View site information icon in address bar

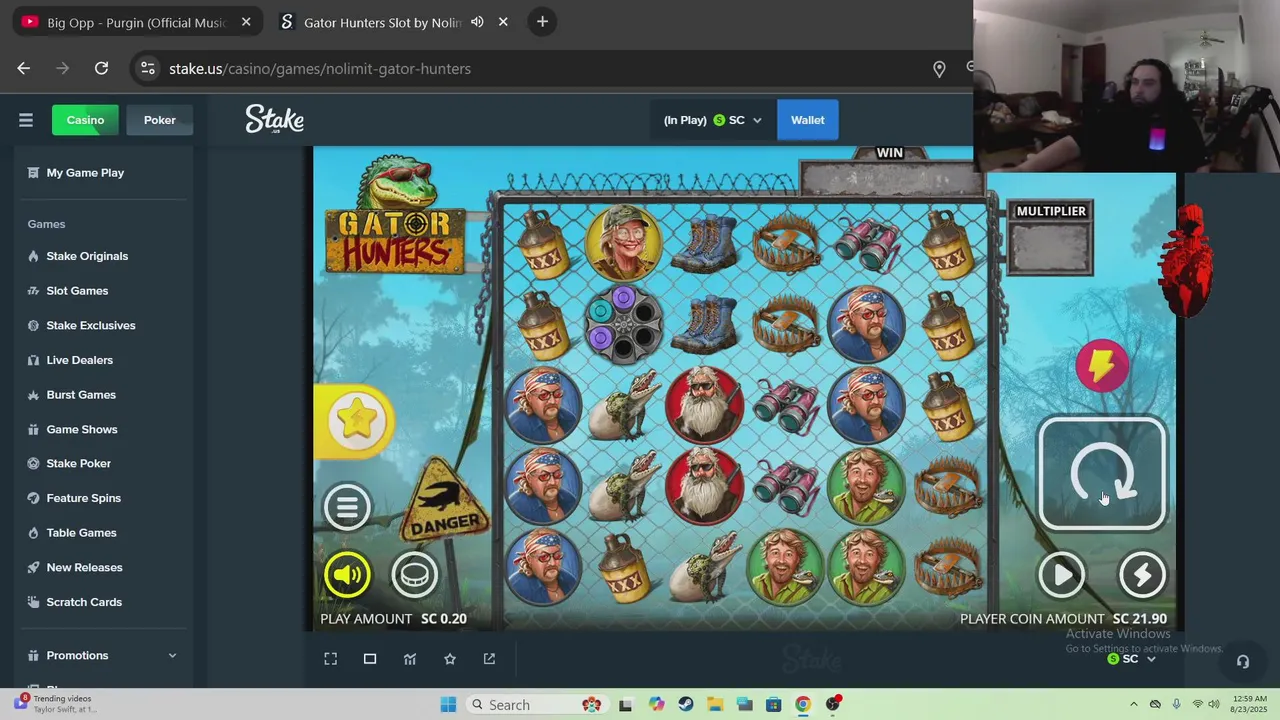(148, 68)
